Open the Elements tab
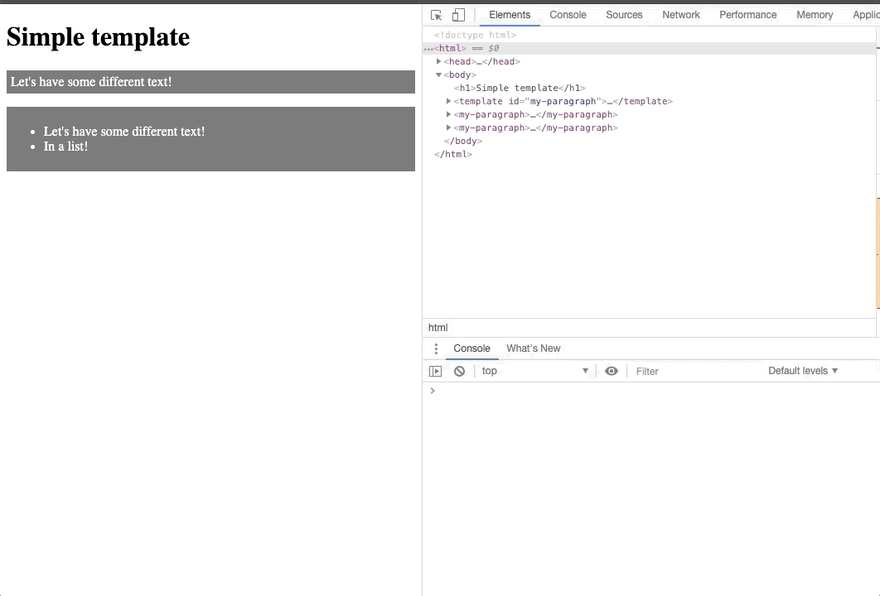 [510, 15]
